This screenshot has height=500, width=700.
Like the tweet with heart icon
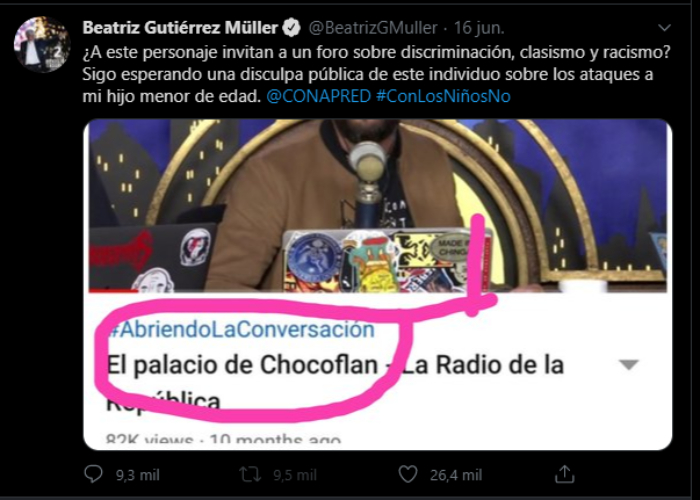click(408, 475)
